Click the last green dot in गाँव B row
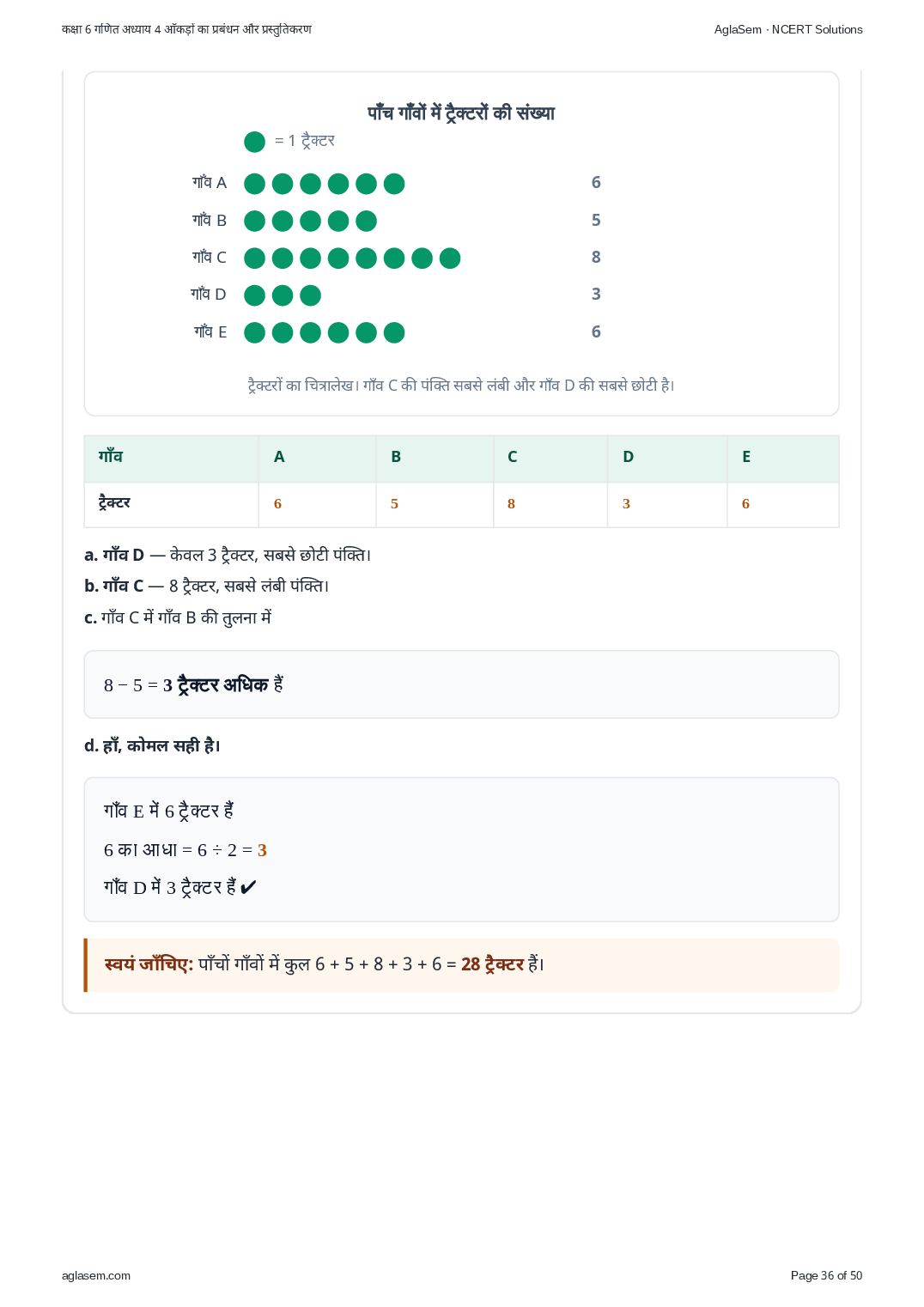924x1307 pixels. 366,221
